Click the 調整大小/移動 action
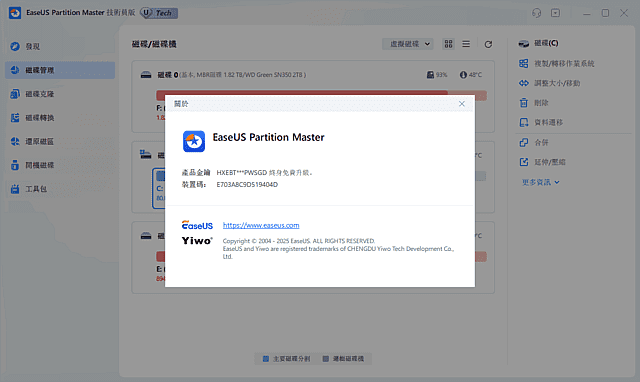Image resolution: width=640 pixels, height=382 pixels. click(557, 83)
